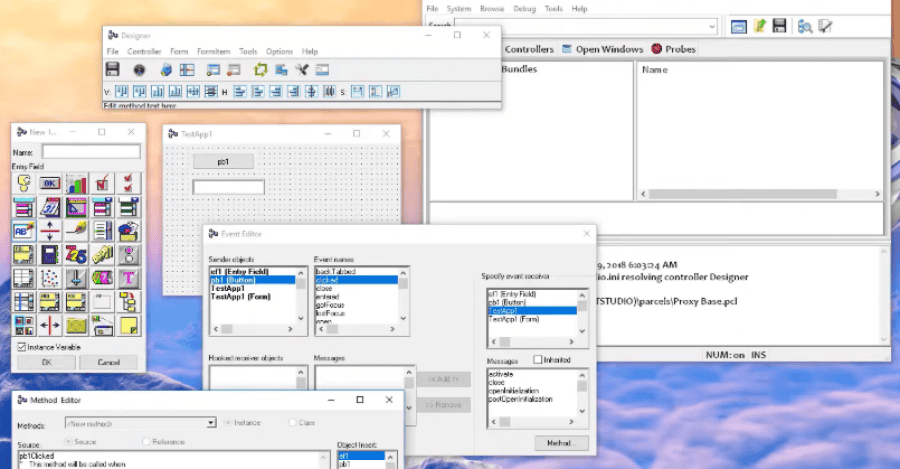Click the first horizontal alignment icon after H:
This screenshot has width=900, height=469.
[x=240, y=91]
